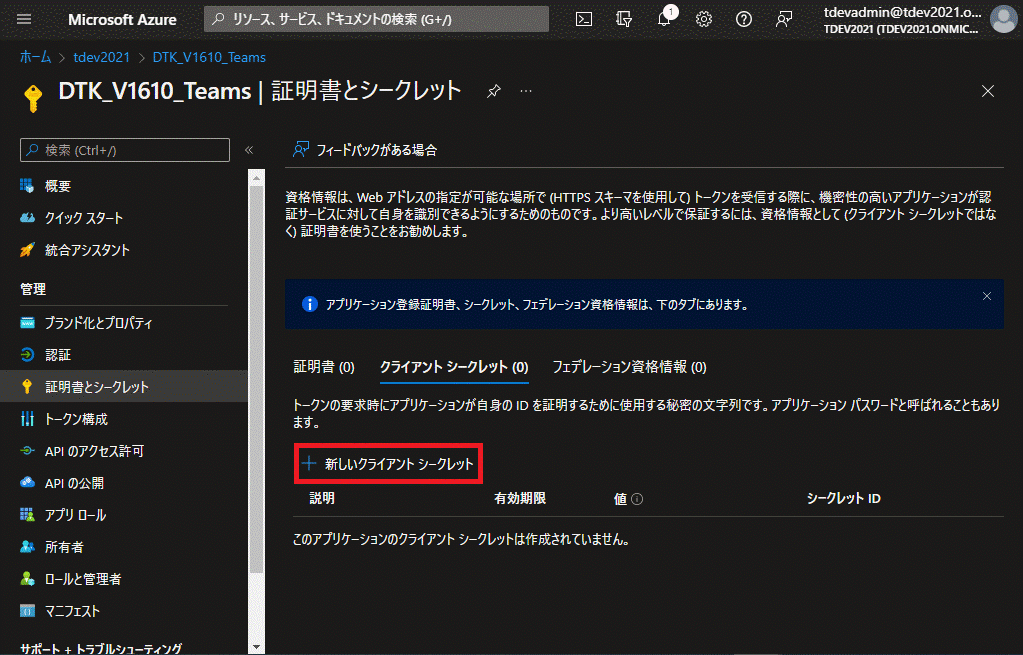Click the top bar feedback icon
Viewport: 1023px width, 655px height.
[784, 19]
